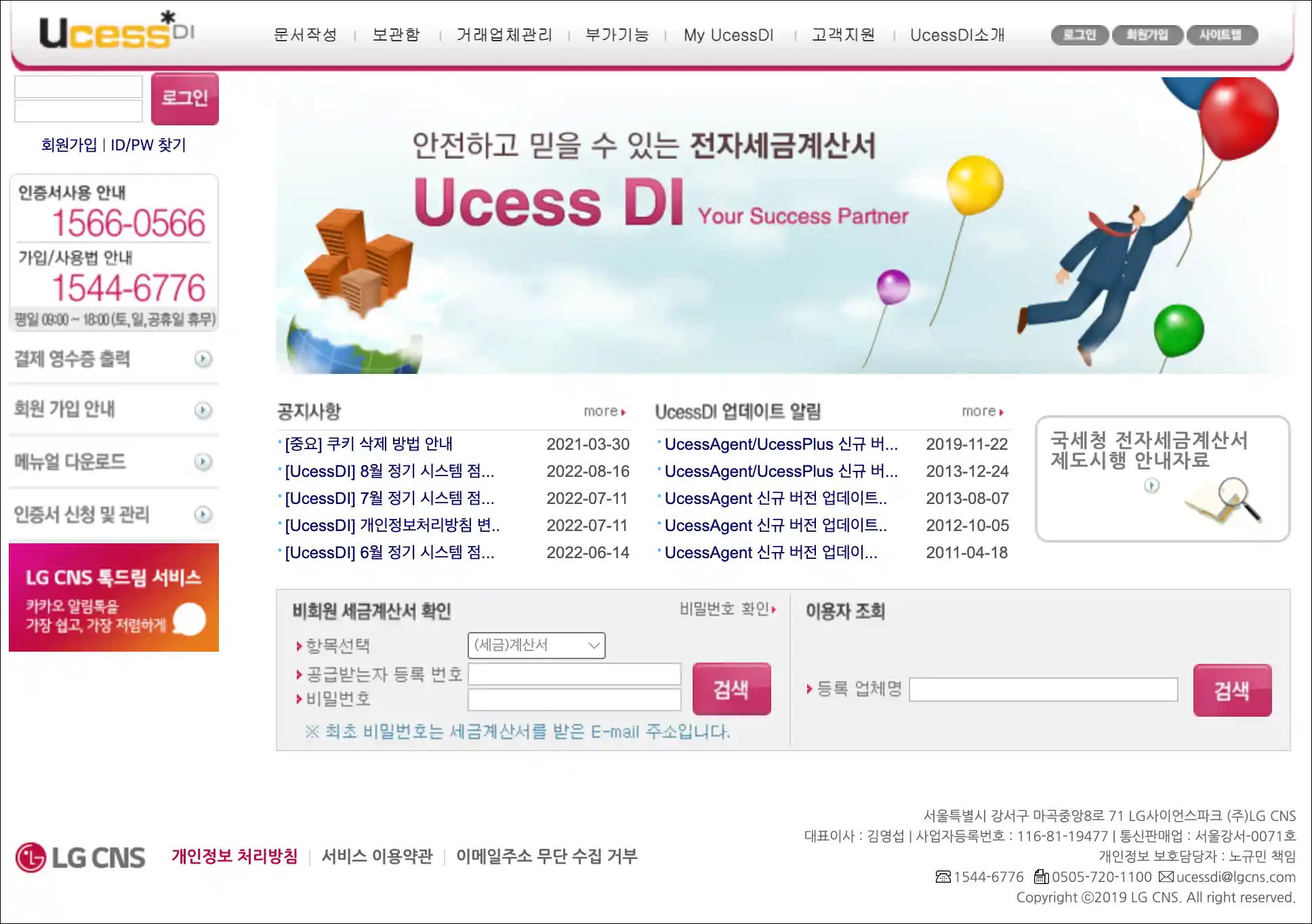Open notice [UcessDI] 8월 정기 시스템 점검
1312x924 pixels.
[x=390, y=471]
